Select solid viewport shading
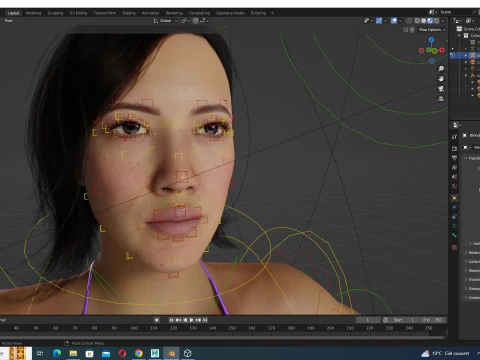Viewport: 480px width, 360px height. pos(424,21)
